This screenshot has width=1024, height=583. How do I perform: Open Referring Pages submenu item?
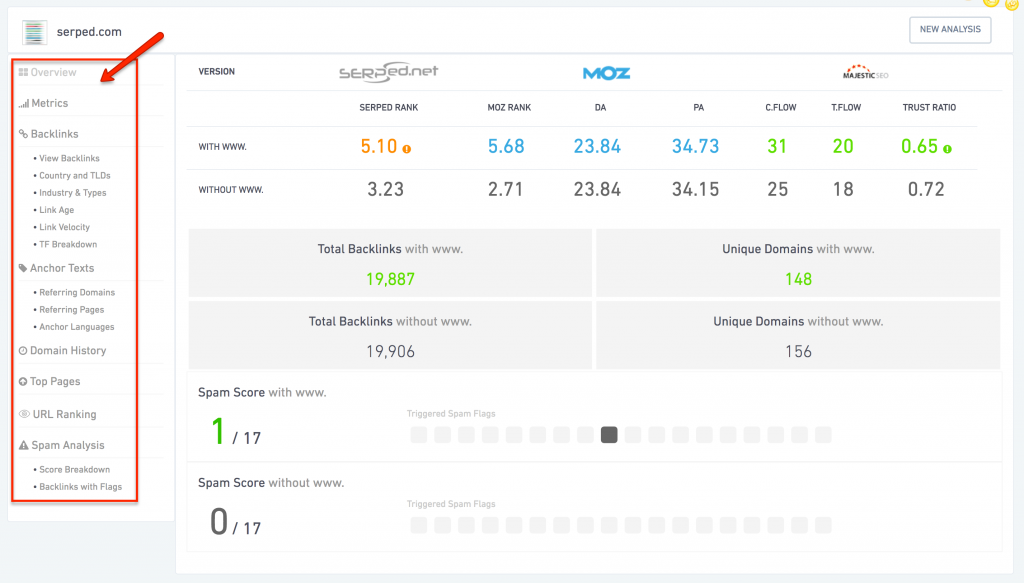(71, 309)
